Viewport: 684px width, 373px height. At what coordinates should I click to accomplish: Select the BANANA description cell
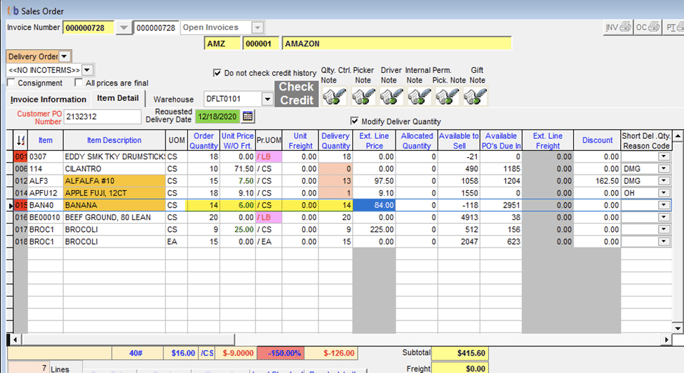(x=114, y=205)
